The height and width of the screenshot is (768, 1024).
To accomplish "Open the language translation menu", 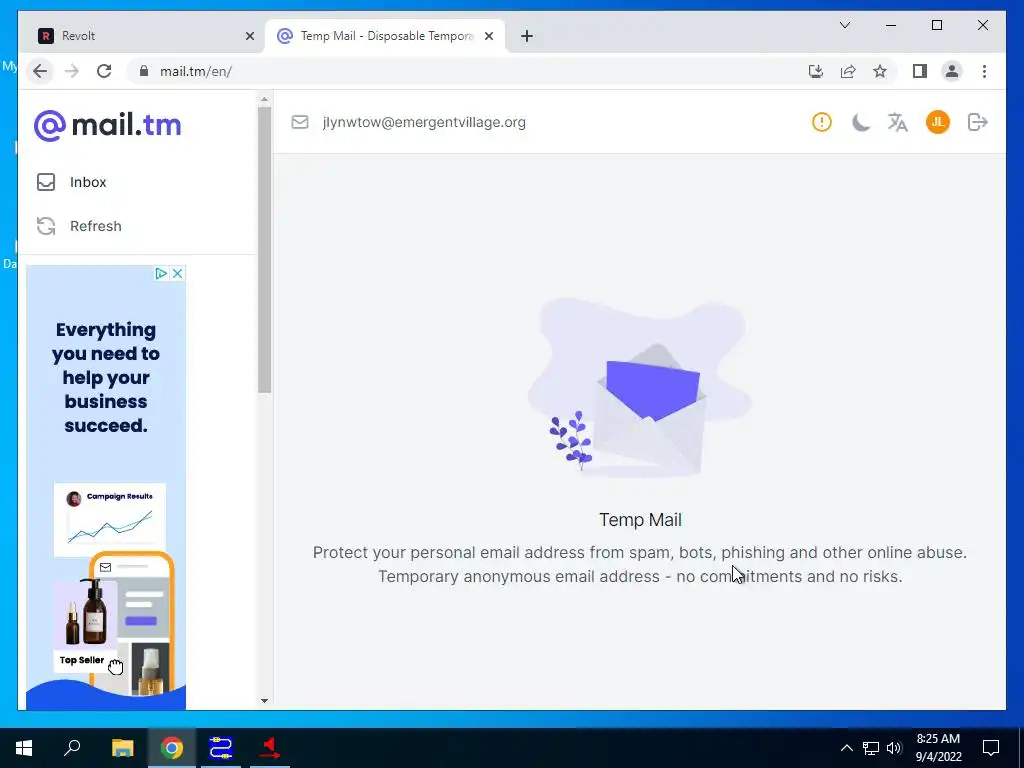I will pos(897,122).
